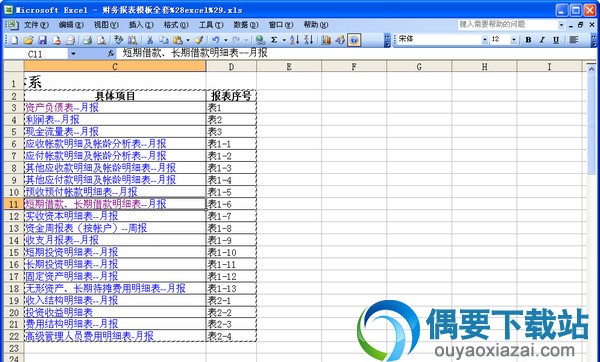
Task: Open the font name dropdown (宋体)
Action: click(x=485, y=40)
